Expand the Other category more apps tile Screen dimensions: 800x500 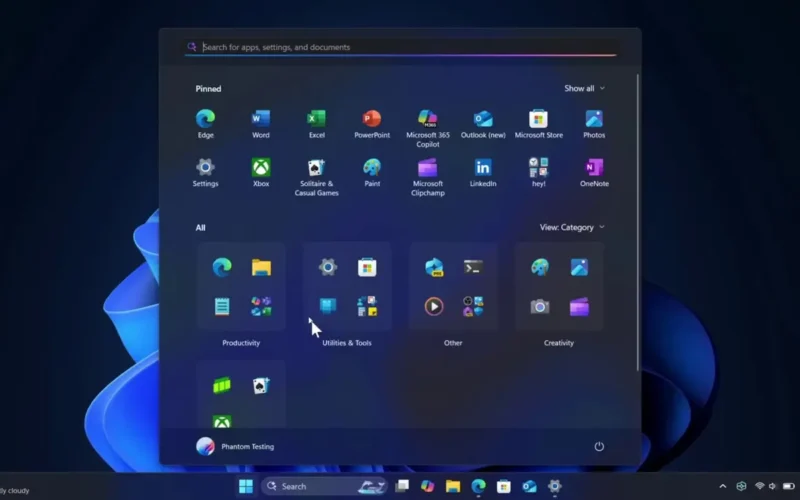[x=473, y=307]
